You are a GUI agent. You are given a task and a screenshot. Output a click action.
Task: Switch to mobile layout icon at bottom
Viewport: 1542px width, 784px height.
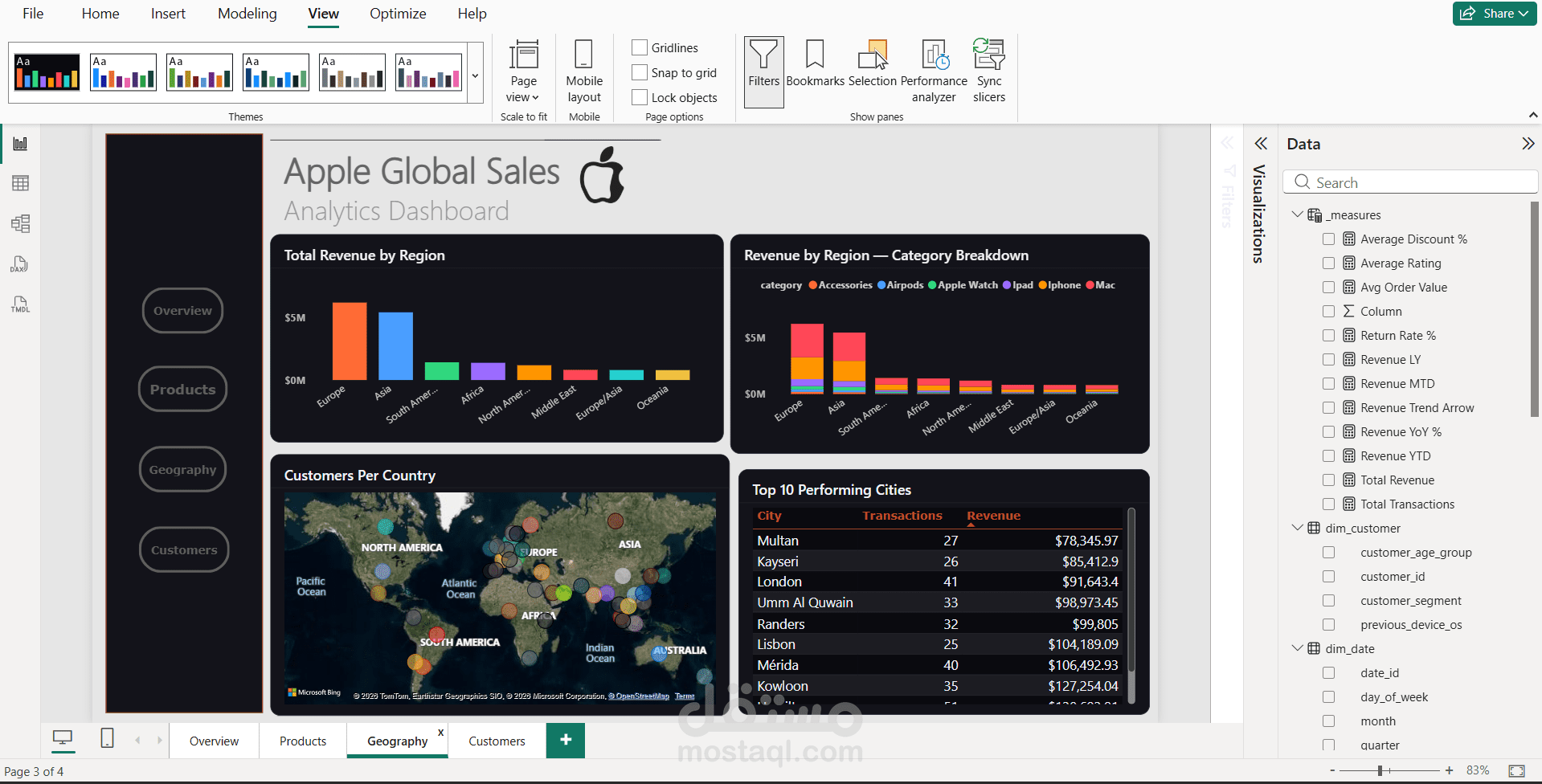pyautogui.click(x=107, y=738)
